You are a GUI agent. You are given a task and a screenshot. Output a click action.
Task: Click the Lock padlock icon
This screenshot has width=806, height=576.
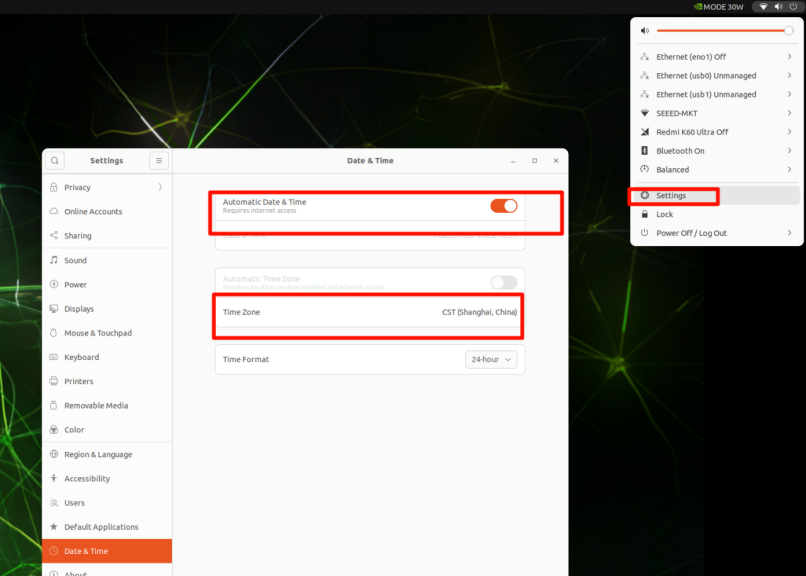(645, 214)
